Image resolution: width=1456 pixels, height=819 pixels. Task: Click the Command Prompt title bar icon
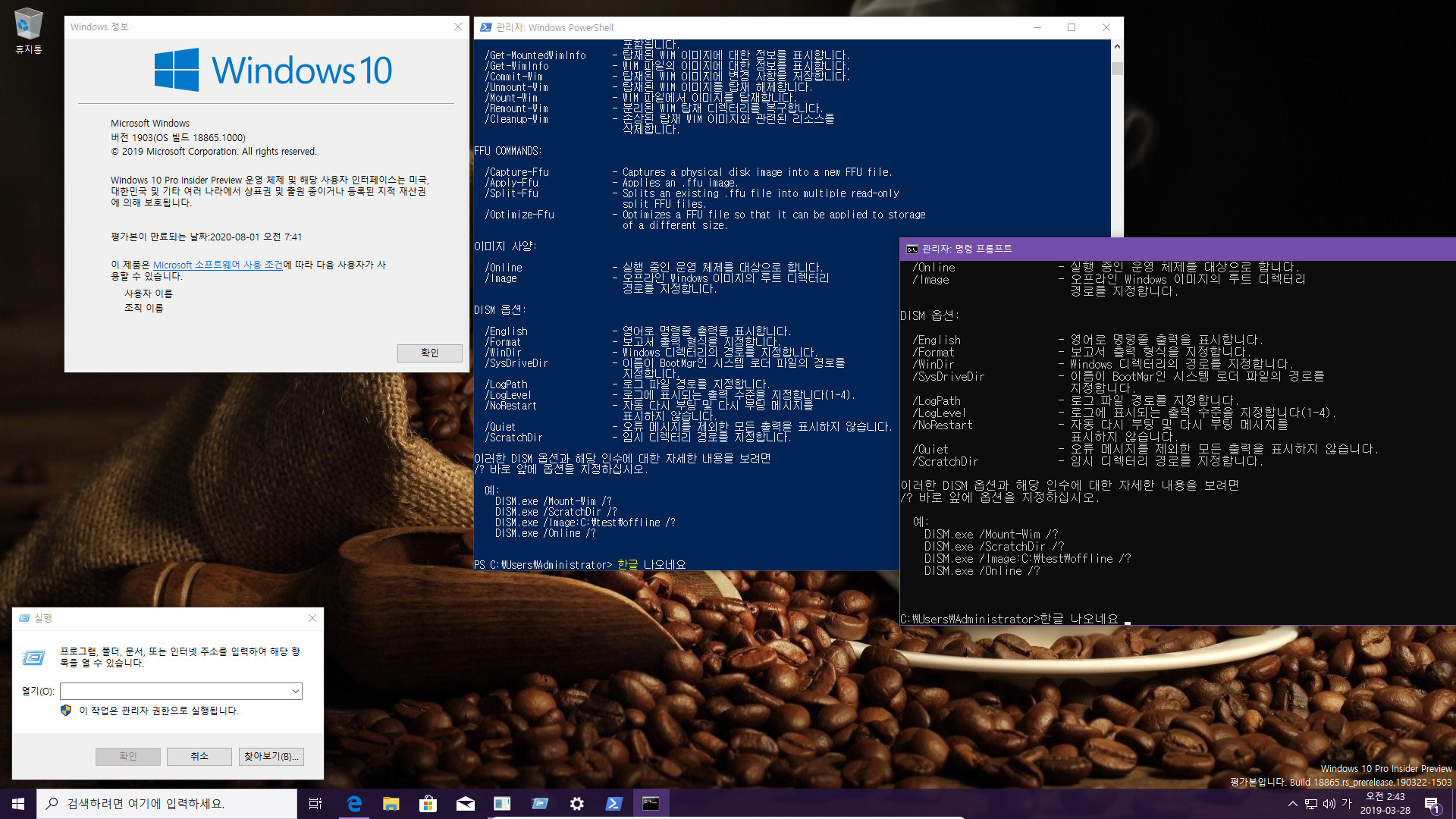pyautogui.click(x=912, y=249)
